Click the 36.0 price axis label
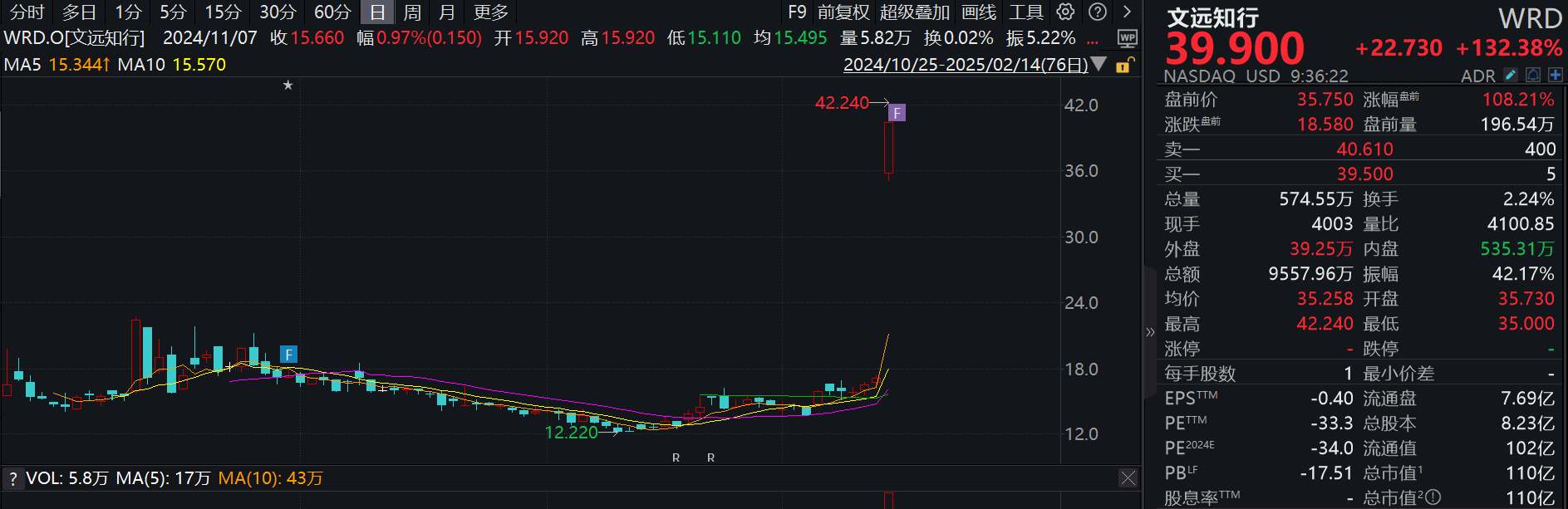The width and height of the screenshot is (1568, 509). [1081, 171]
